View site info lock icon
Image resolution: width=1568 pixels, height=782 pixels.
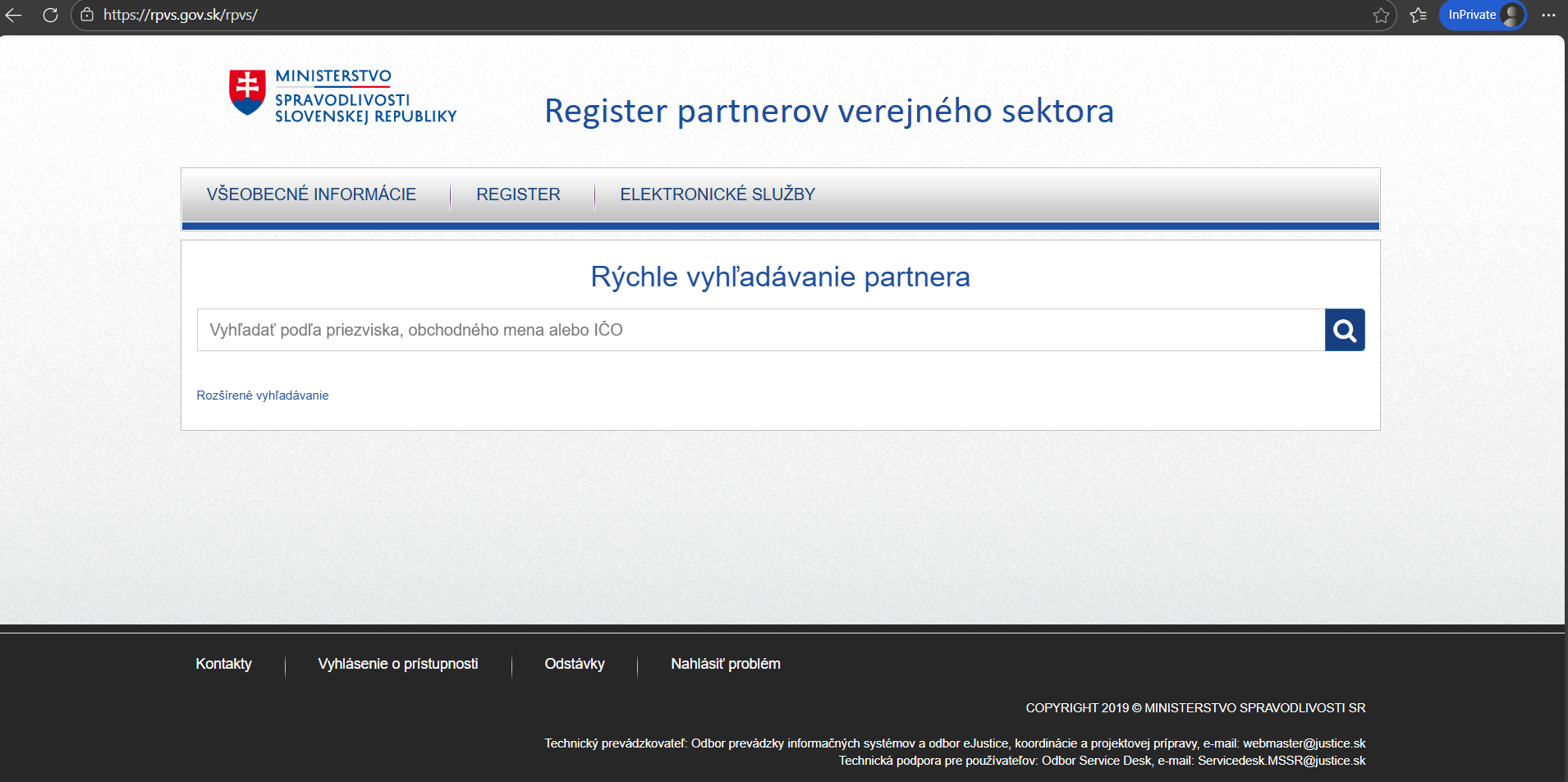point(87,15)
